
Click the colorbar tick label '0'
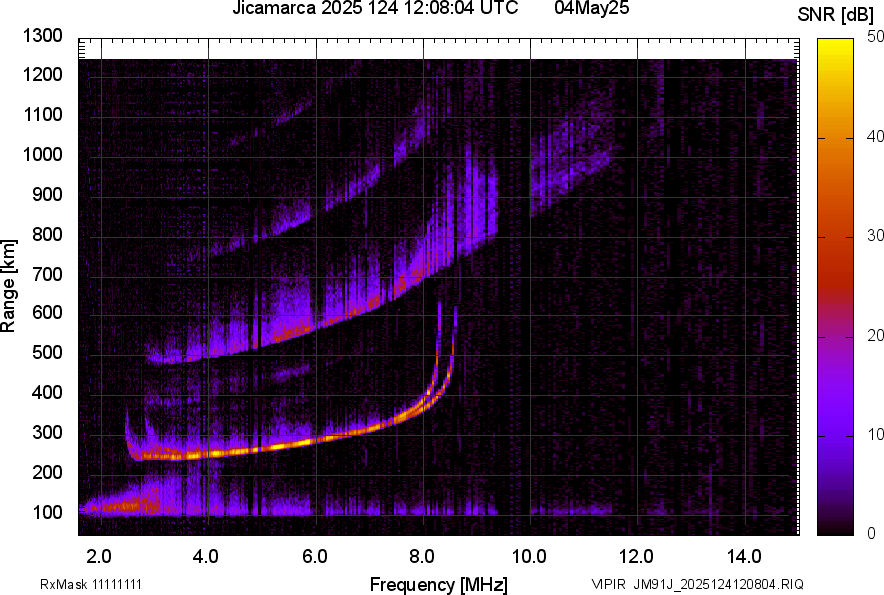coord(872,534)
